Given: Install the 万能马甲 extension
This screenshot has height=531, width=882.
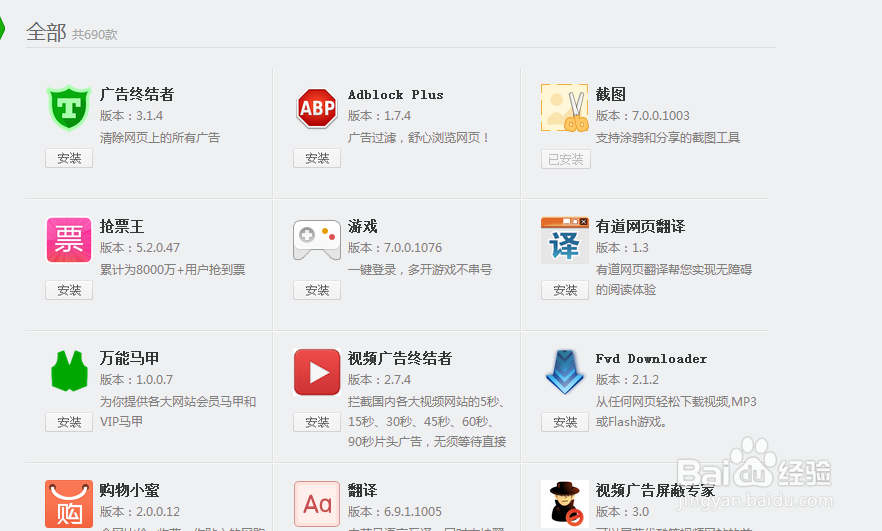Looking at the screenshot, I should tap(69, 422).
